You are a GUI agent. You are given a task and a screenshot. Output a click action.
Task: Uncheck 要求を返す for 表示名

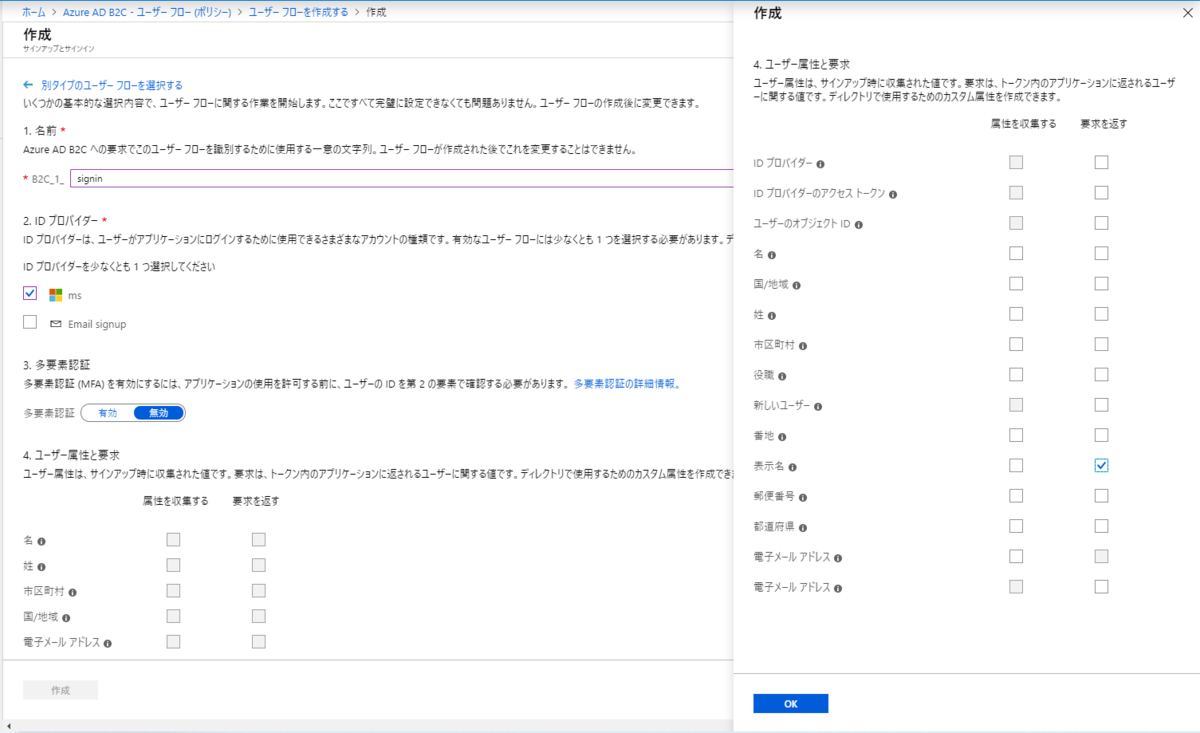click(1101, 465)
